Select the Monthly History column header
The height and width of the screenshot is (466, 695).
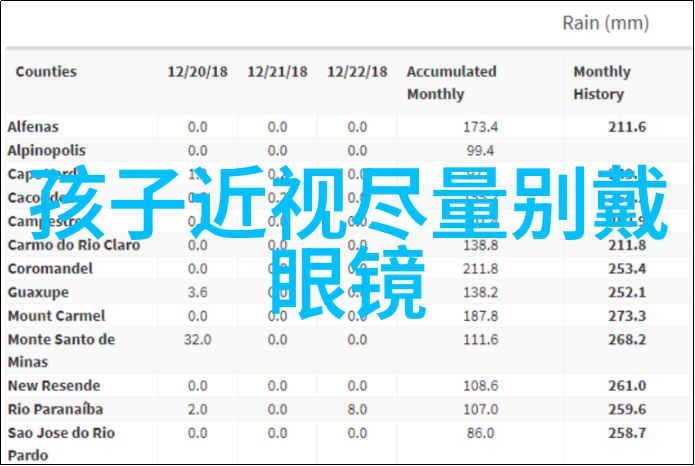[x=602, y=83]
